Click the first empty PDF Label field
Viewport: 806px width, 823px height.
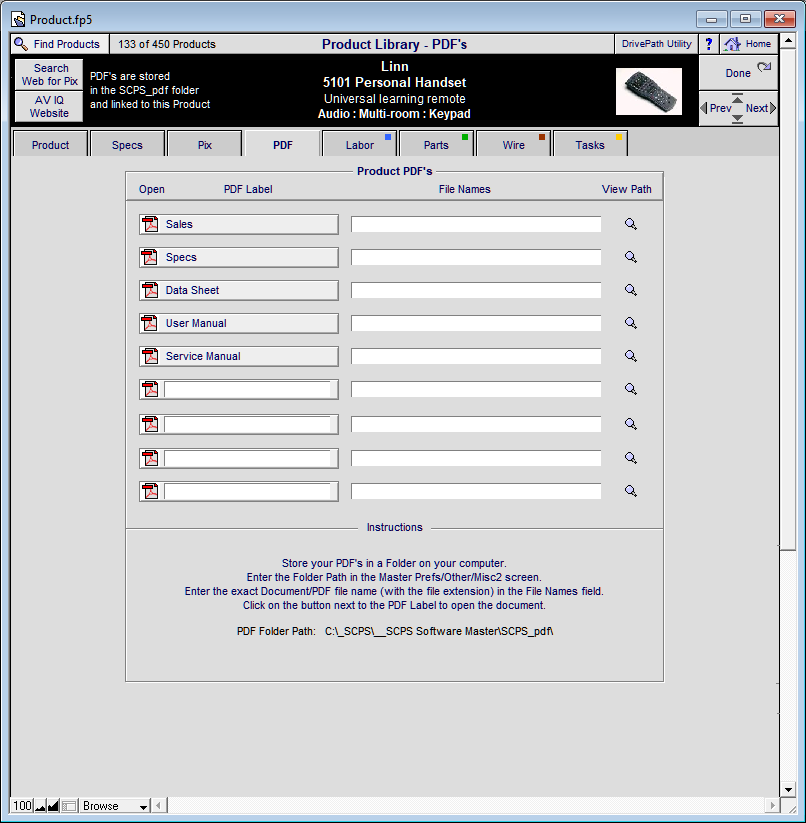[248, 389]
